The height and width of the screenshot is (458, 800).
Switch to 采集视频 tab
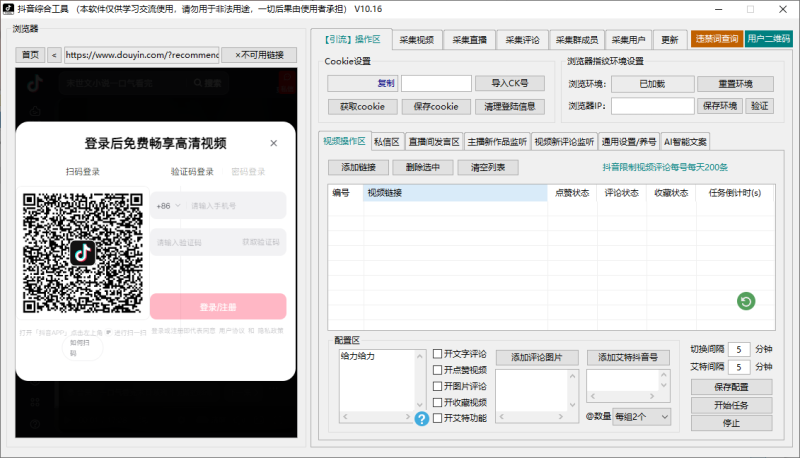pyautogui.click(x=417, y=40)
